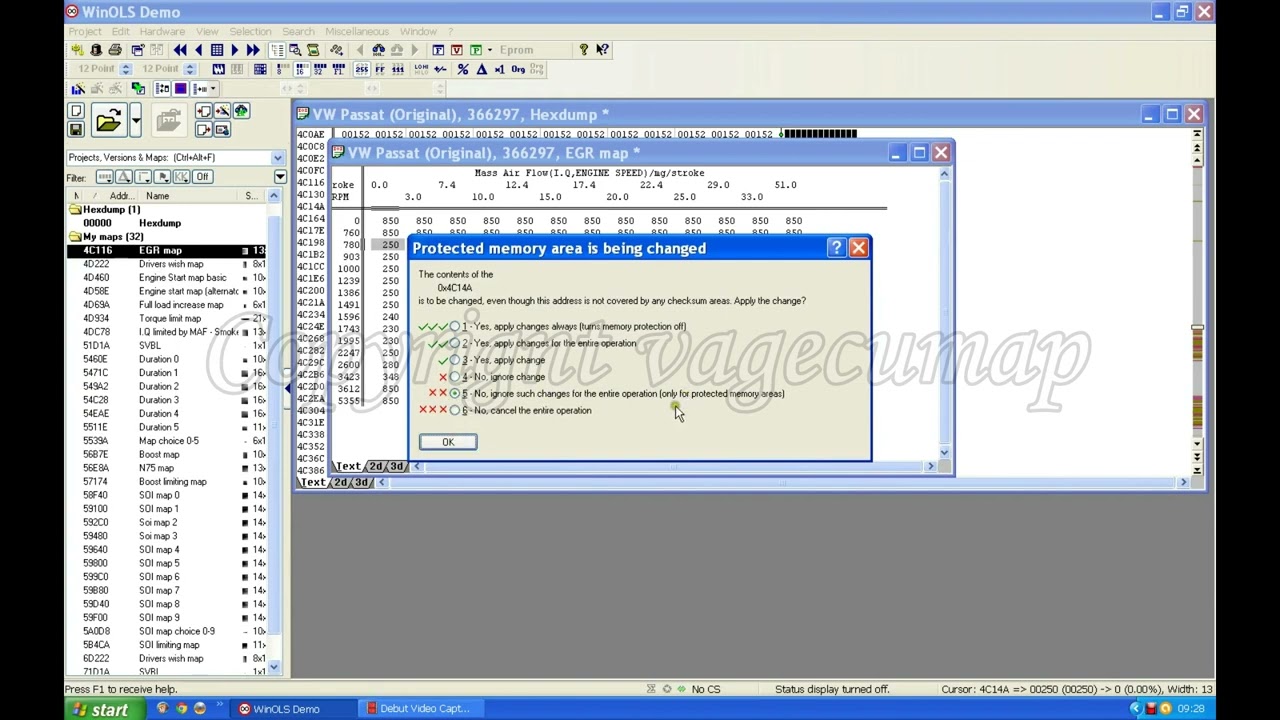Click the yellow question mark help icon
1280x720 pixels.
[584, 50]
